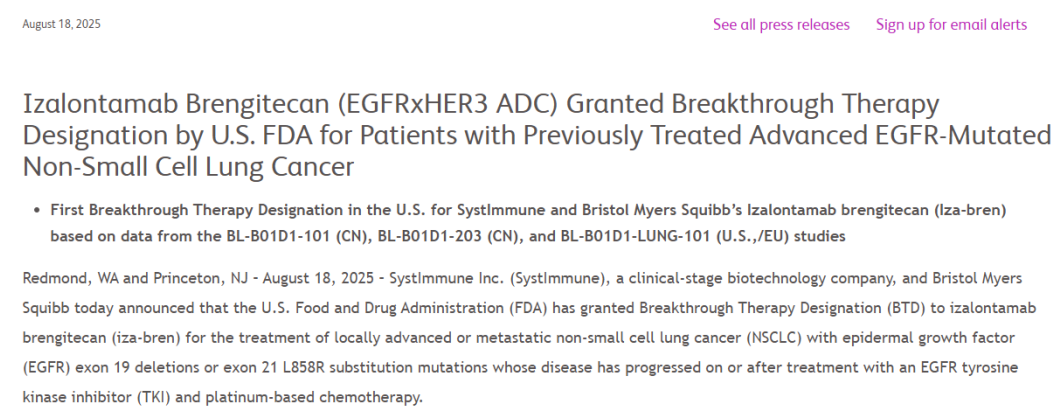
Task: Click the publication date above the headline
Action: click(61, 24)
